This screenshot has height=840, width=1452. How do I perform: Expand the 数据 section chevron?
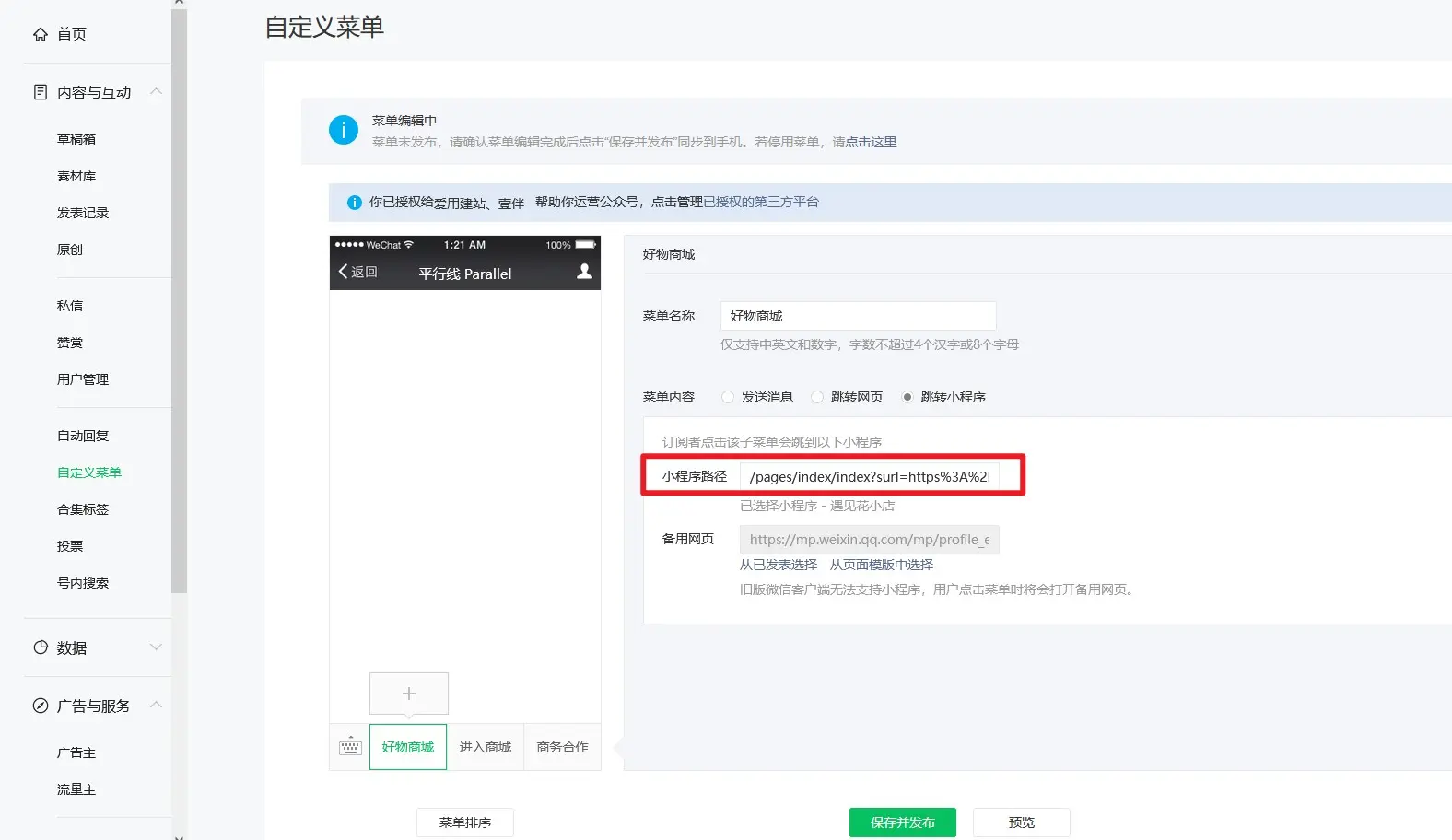coord(156,647)
